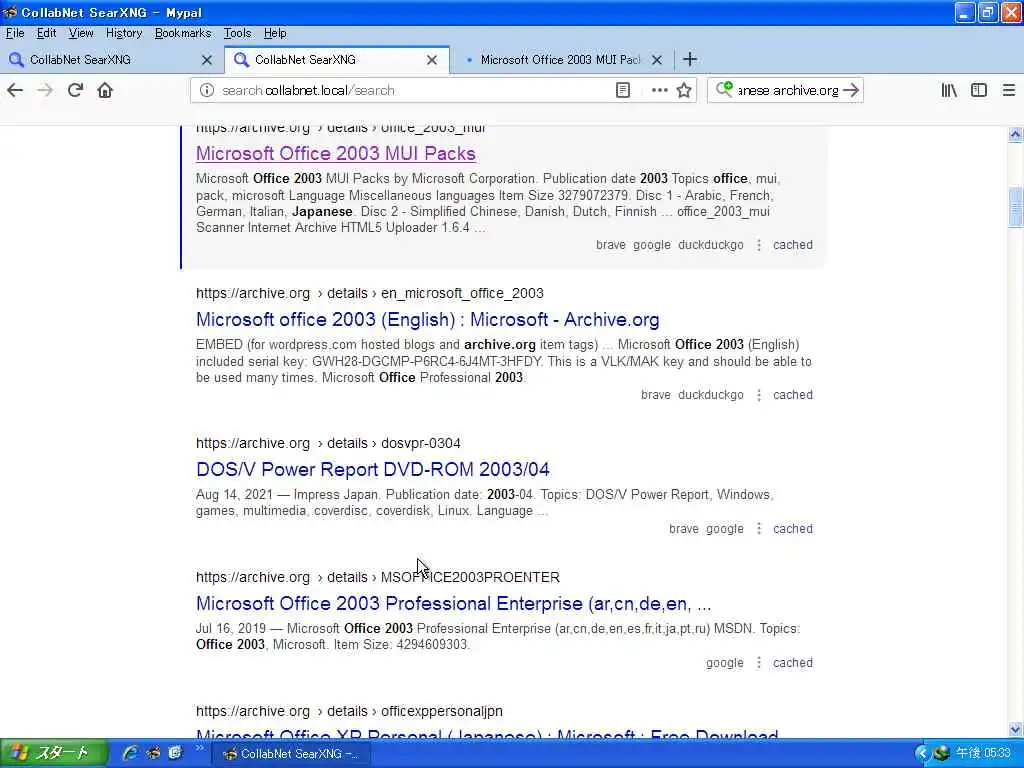Open cached version of Office 2003 English result

coord(793,395)
